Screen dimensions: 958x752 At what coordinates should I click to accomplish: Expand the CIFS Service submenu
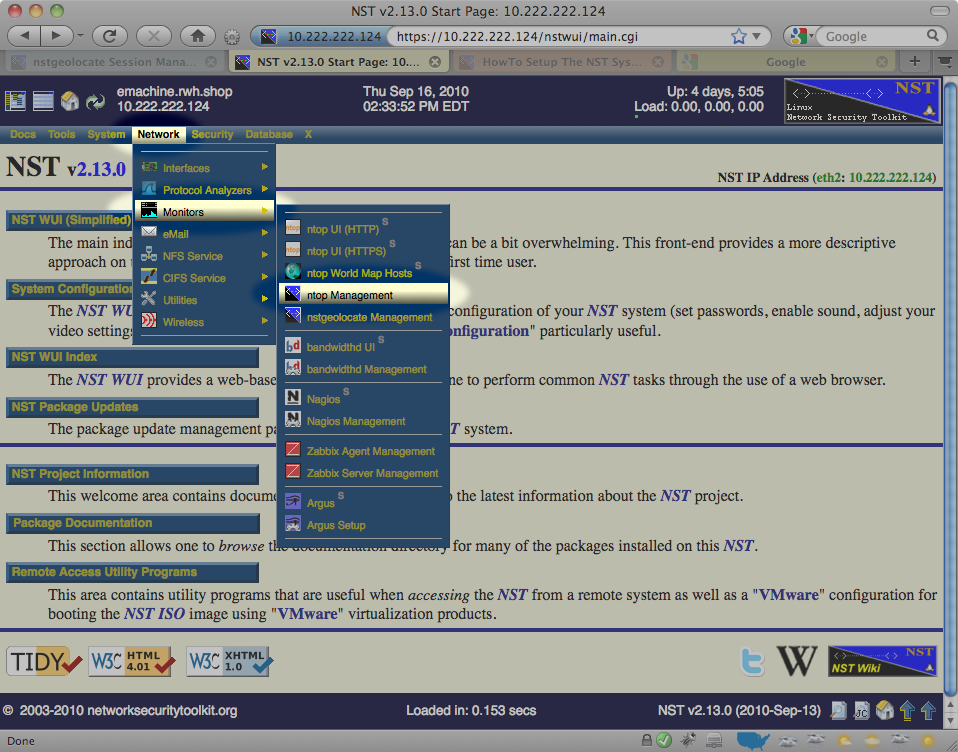pos(204,278)
